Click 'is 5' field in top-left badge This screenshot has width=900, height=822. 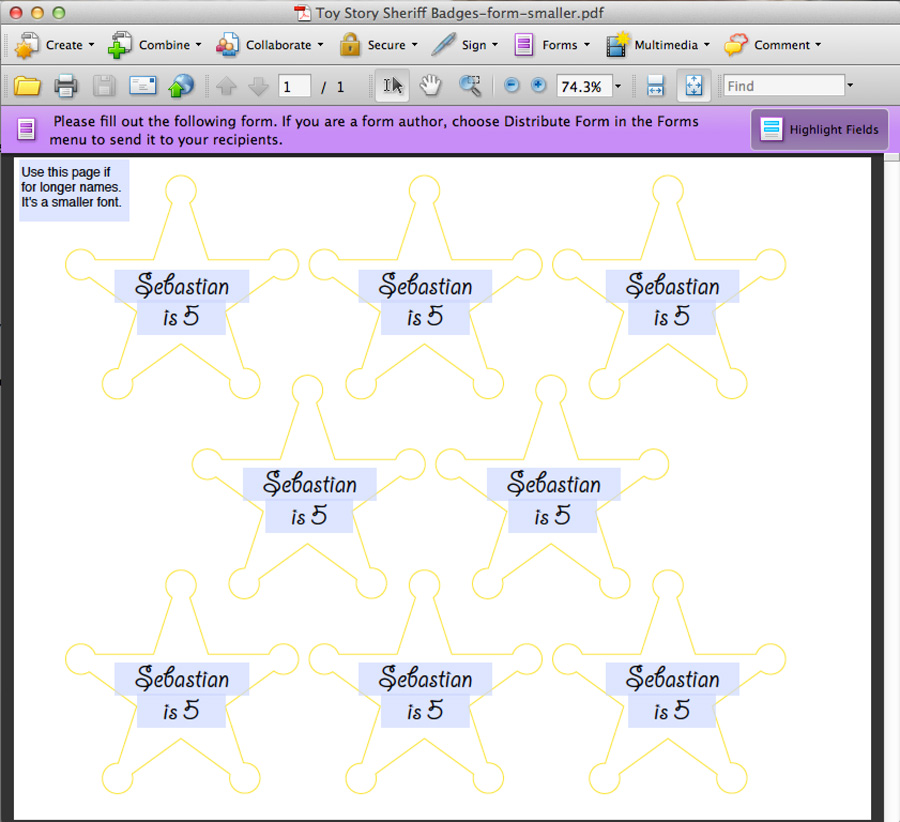click(x=181, y=318)
